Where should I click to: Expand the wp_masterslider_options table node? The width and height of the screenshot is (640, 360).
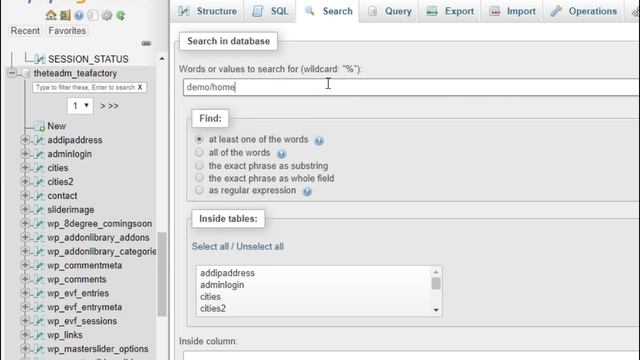25,349
